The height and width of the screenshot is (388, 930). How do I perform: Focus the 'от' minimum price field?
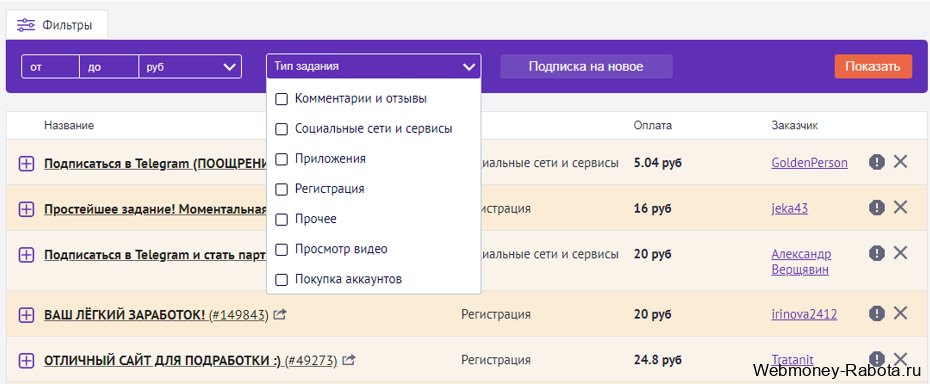(50, 66)
